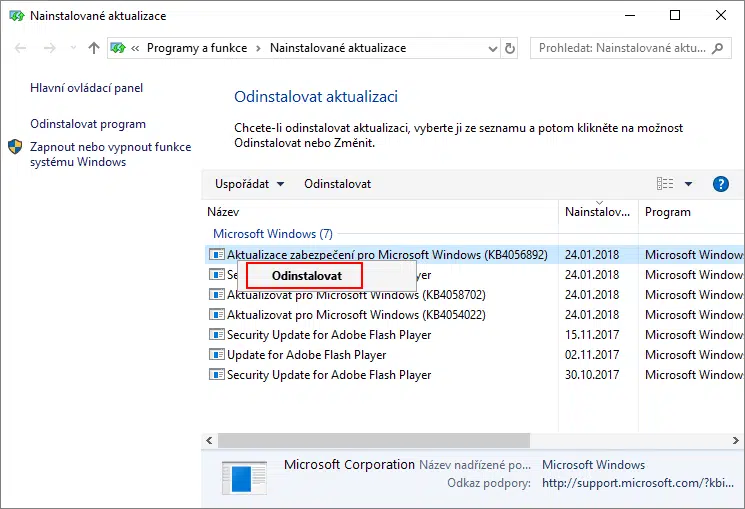This screenshot has height=509, width=745.
Task: Open Hlavní ovládací panel link
Action: click(86, 88)
